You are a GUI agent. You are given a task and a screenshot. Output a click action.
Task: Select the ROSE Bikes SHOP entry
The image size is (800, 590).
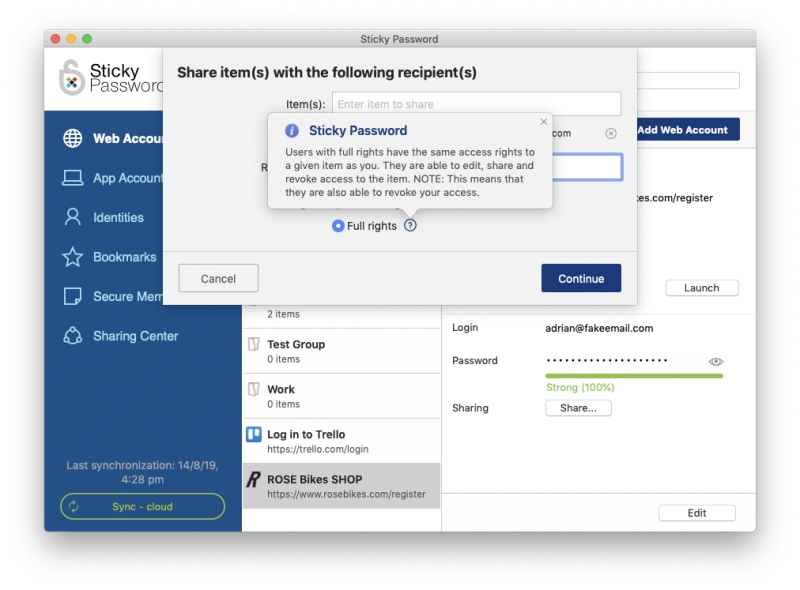click(341, 486)
